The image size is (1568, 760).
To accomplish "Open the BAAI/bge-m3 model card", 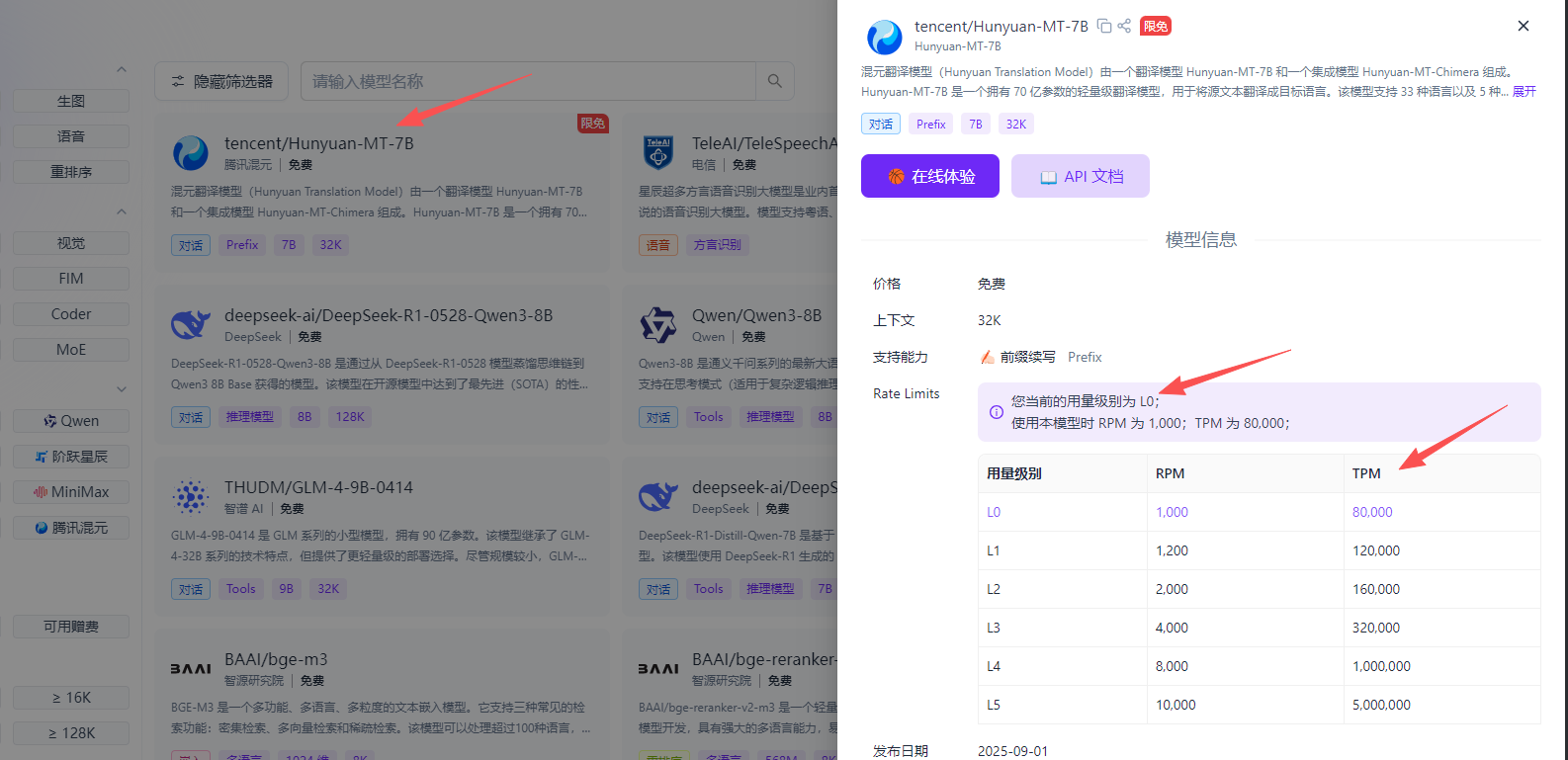I will pos(382,695).
